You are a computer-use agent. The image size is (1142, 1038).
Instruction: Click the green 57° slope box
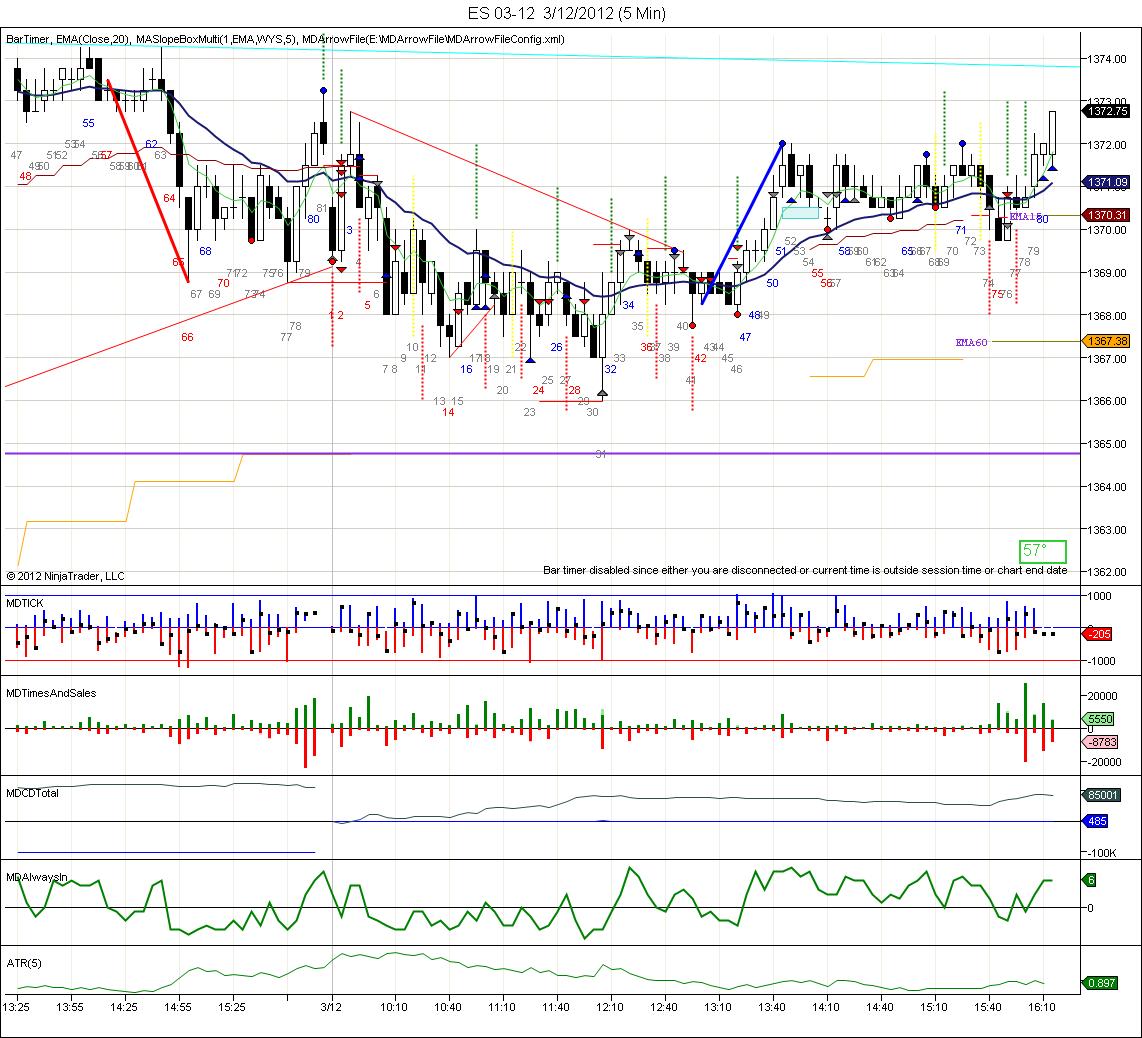pos(1042,551)
